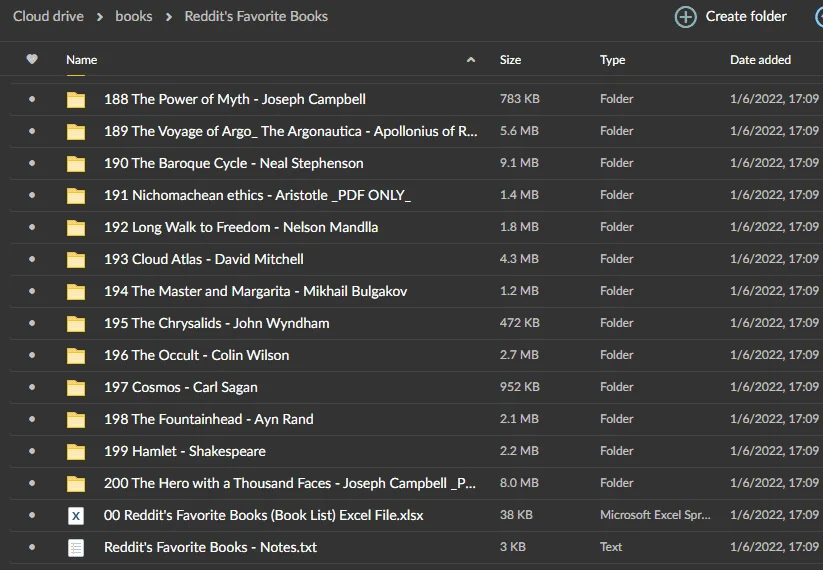Image resolution: width=823 pixels, height=570 pixels.
Task: Click folder icon for 193 Cloud Atlas
Action: (x=76, y=259)
